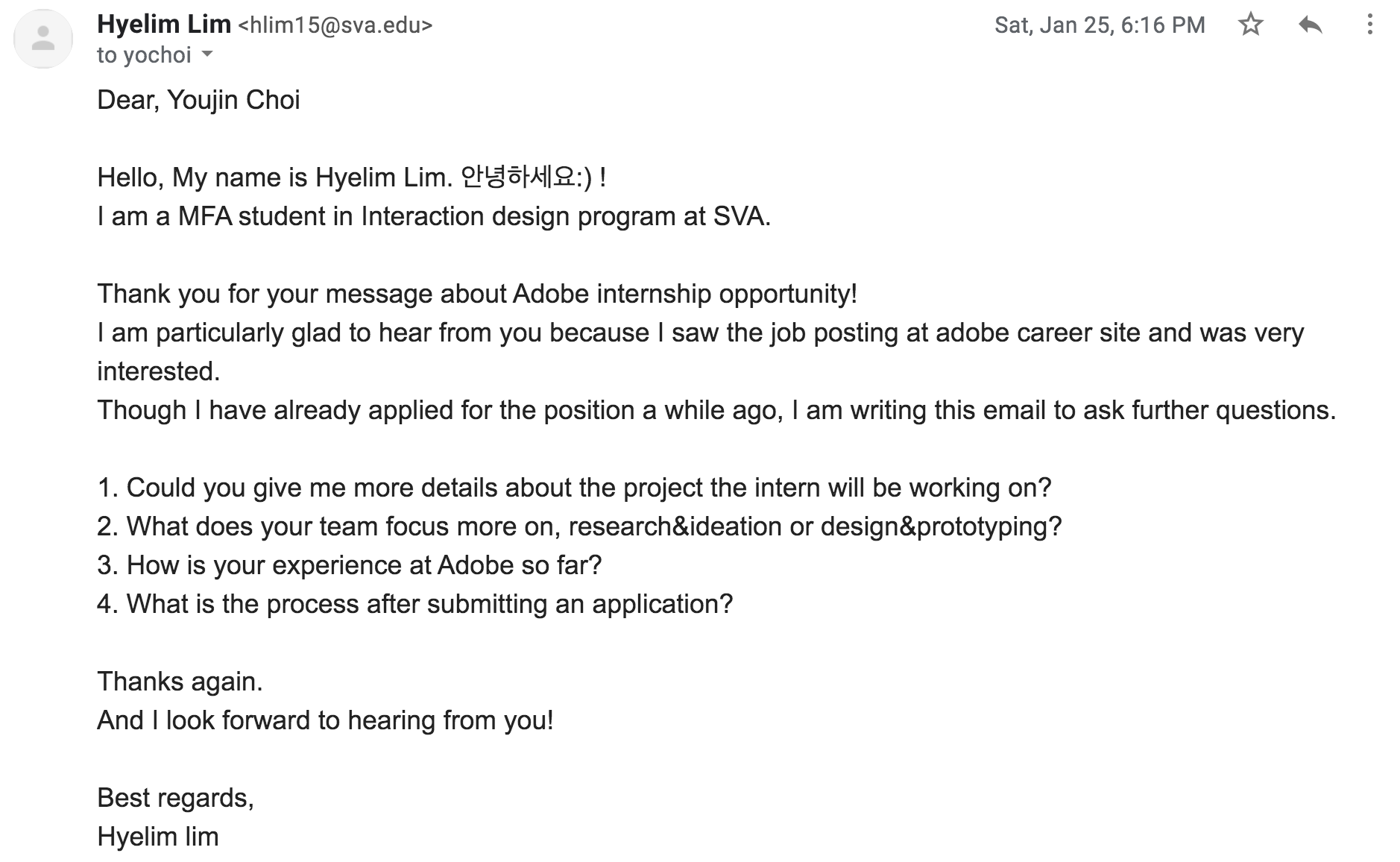1400x862 pixels.
Task: Click question 4 about the application process
Action: [x=415, y=604]
